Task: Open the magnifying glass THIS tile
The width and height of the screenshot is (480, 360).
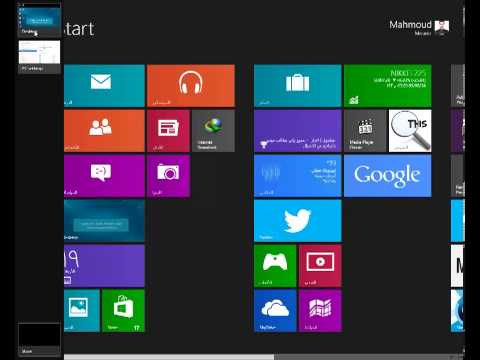Action: click(410, 131)
